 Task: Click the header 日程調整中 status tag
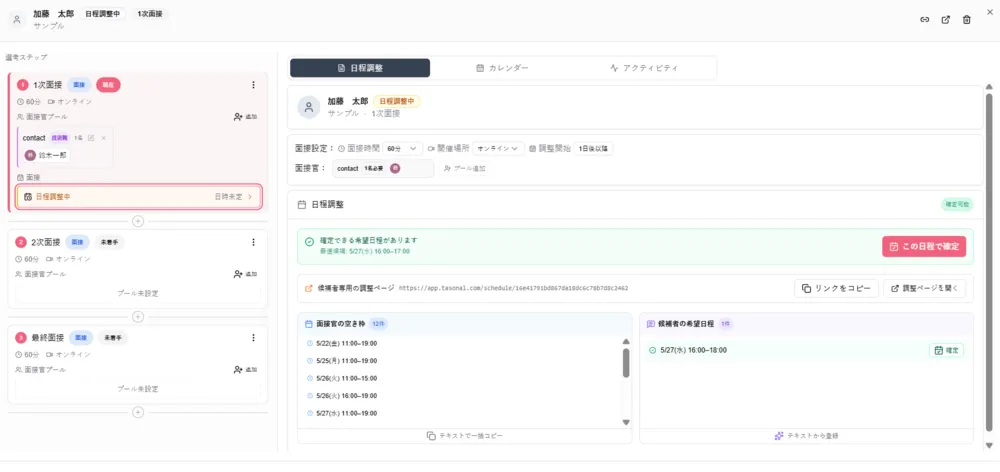pos(103,14)
